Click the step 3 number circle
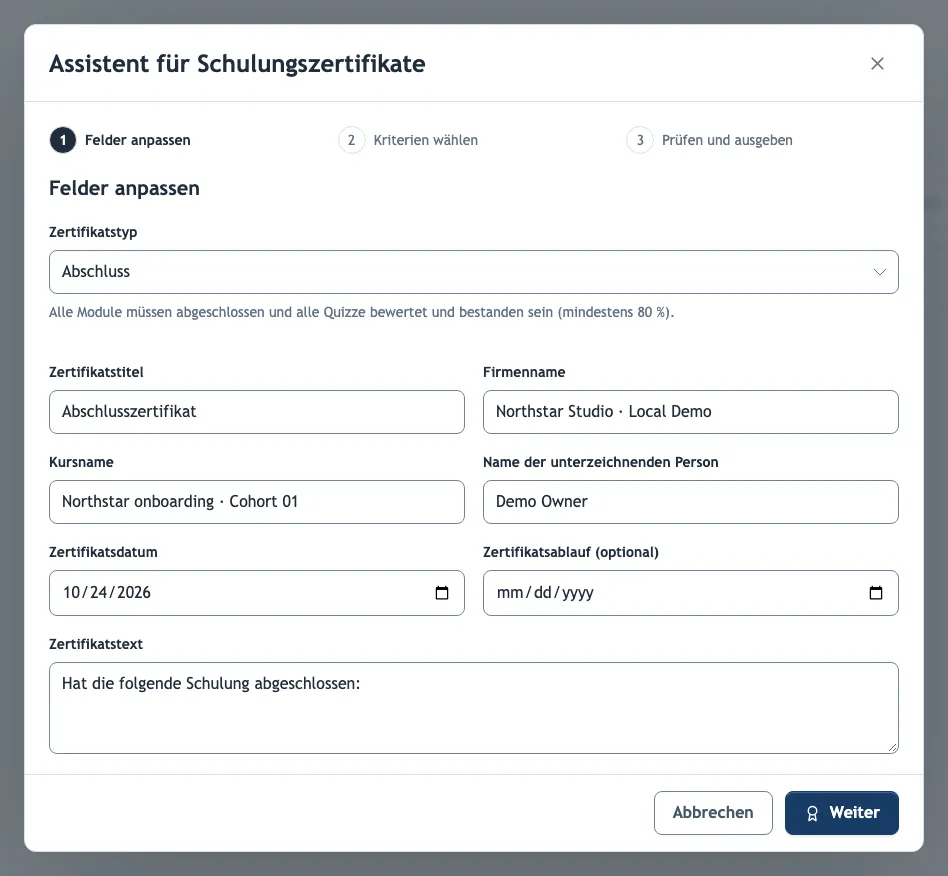Viewport: 948px width, 876px height. 640,140
